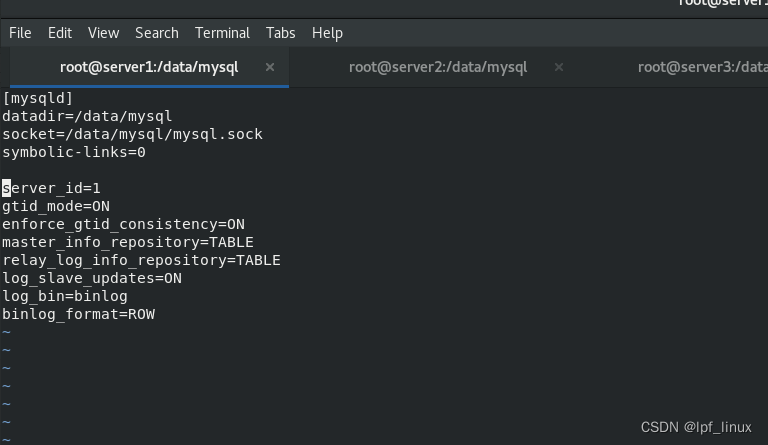The width and height of the screenshot is (768, 445).
Task: Click the socket=/data/mysql/mysql.sock line
Action: pos(132,134)
